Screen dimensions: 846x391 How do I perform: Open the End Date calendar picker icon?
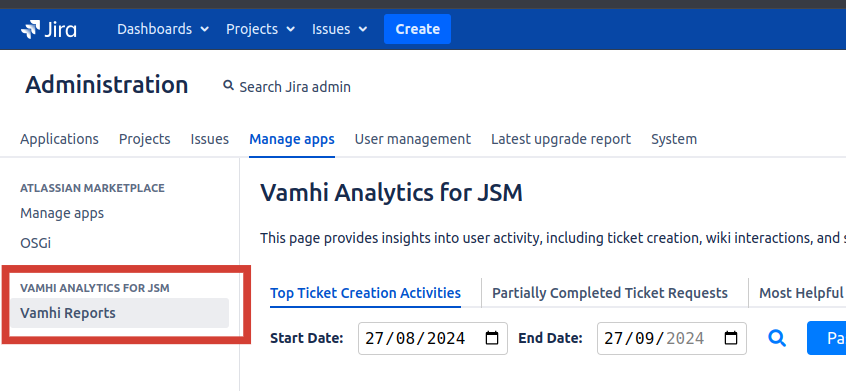(731, 339)
